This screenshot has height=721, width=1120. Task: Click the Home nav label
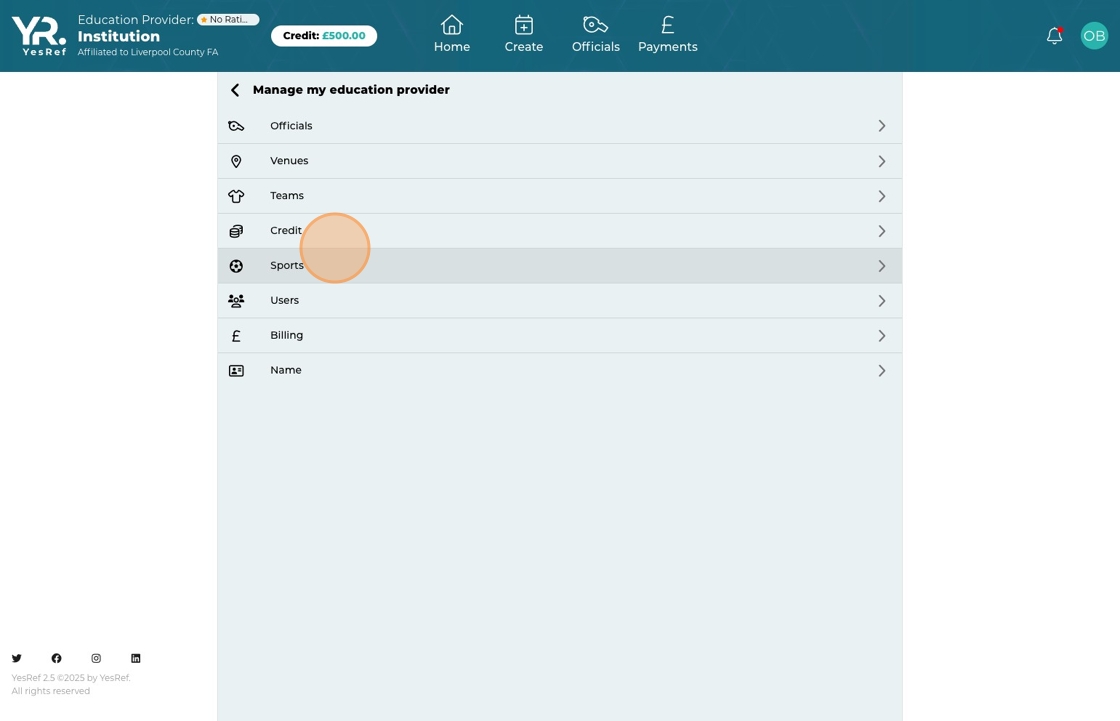point(451,47)
